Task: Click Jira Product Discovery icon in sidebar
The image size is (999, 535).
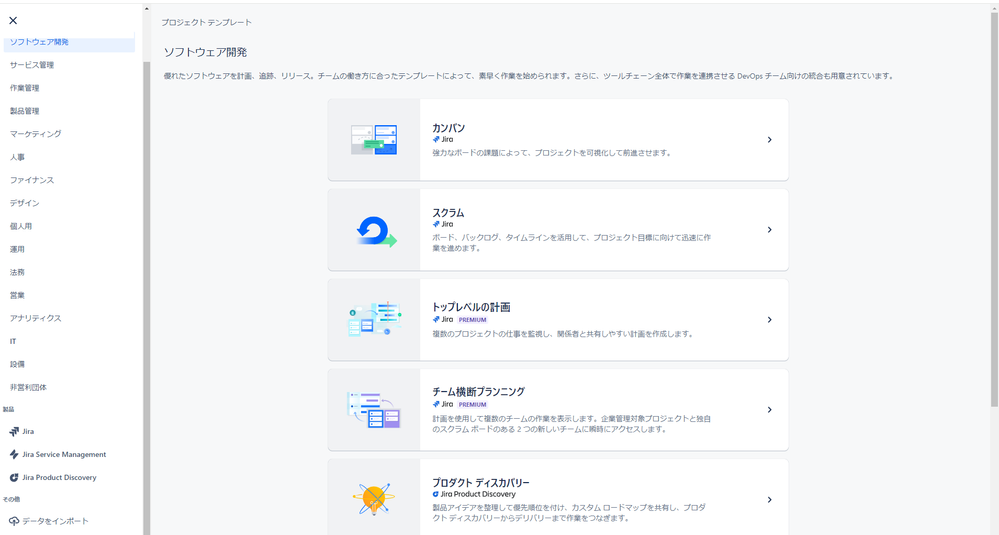Action: click(14, 477)
